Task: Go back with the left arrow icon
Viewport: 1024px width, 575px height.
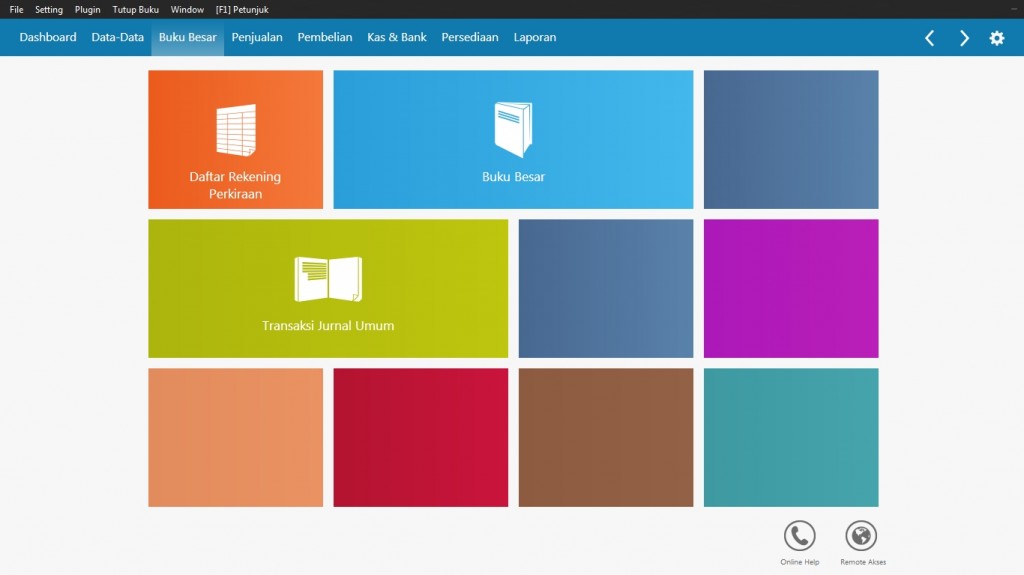Action: (929, 38)
